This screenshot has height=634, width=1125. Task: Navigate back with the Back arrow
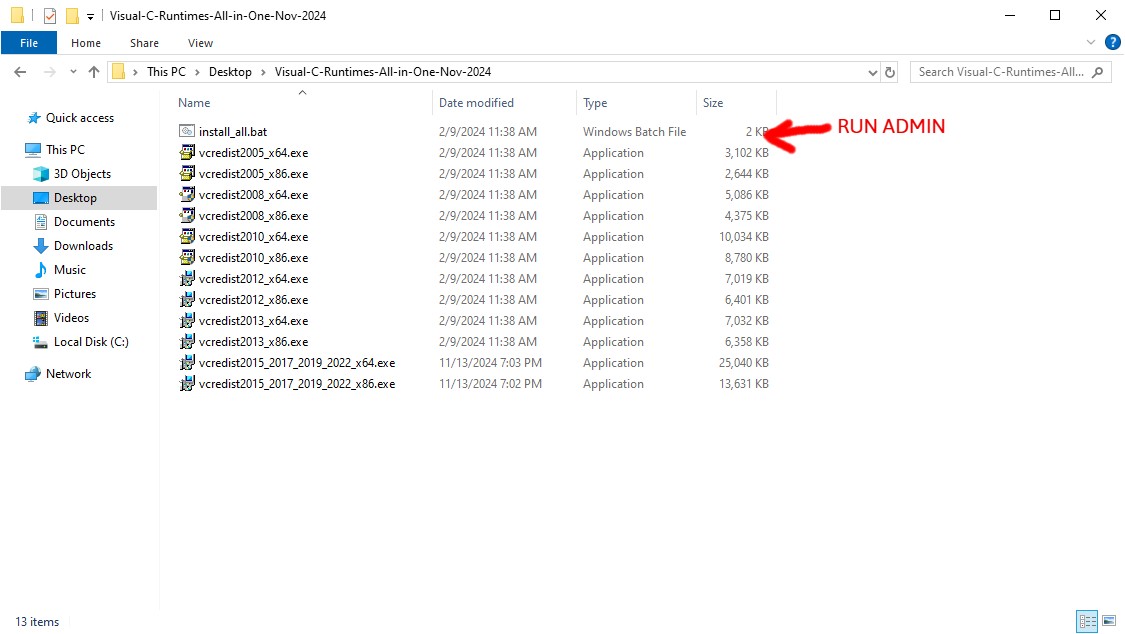(x=20, y=72)
